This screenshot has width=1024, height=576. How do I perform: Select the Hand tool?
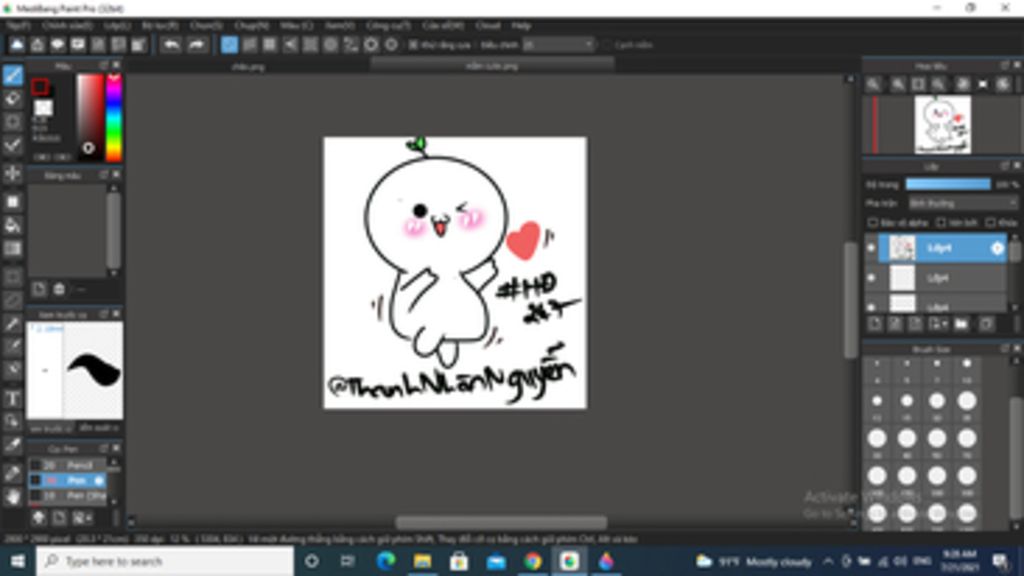[12, 497]
